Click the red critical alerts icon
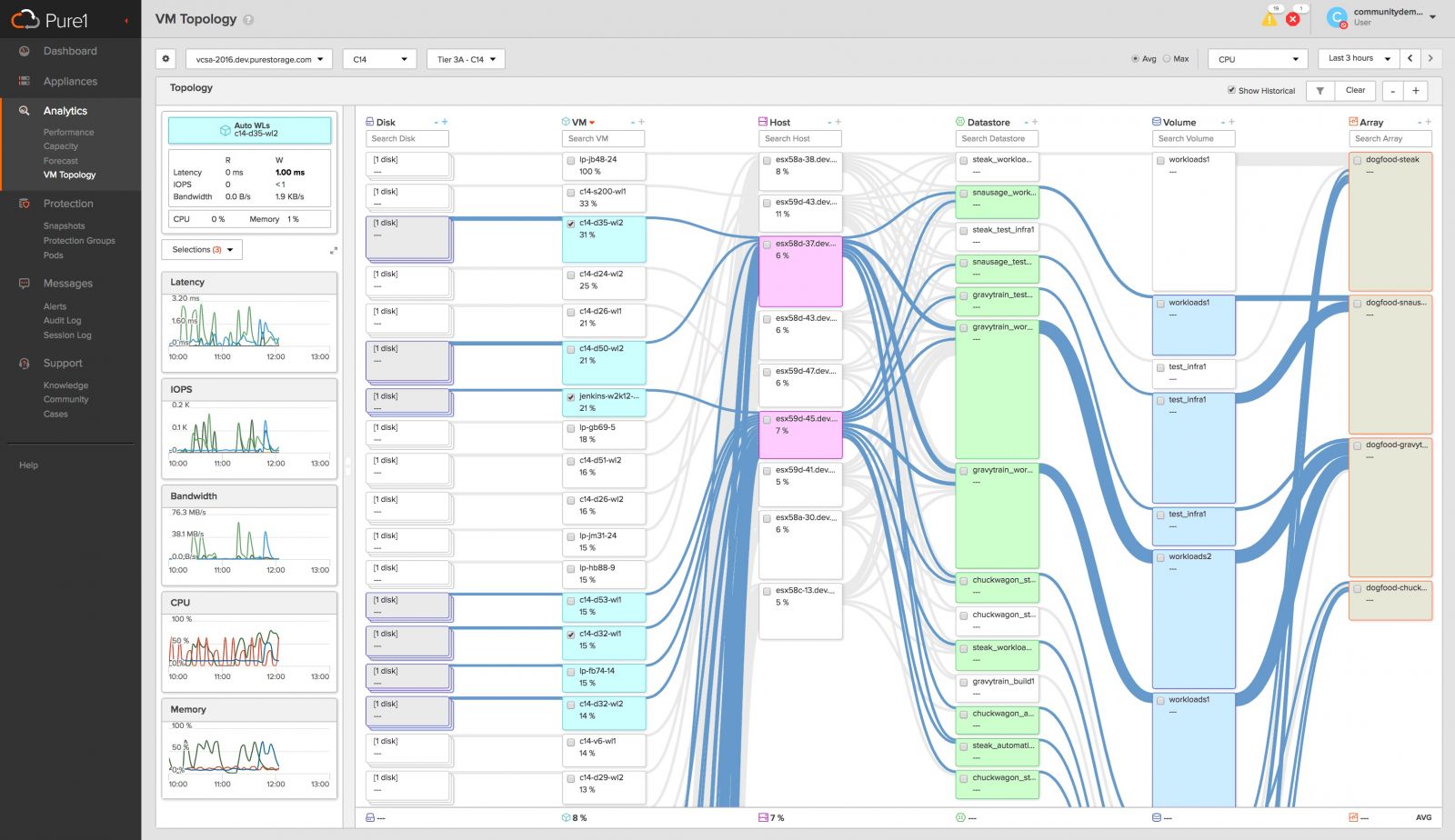The height and width of the screenshot is (840, 1455). [x=1292, y=19]
